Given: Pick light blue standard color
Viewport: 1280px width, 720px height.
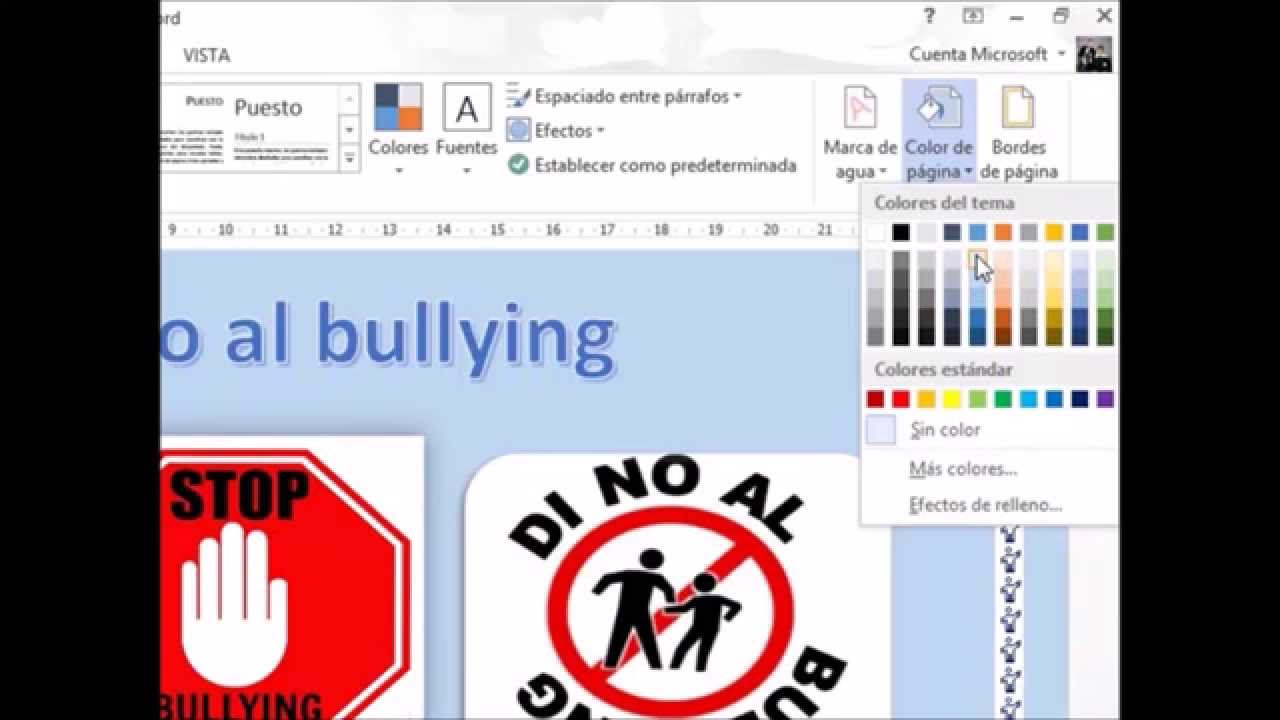Looking at the screenshot, I should click(1029, 399).
